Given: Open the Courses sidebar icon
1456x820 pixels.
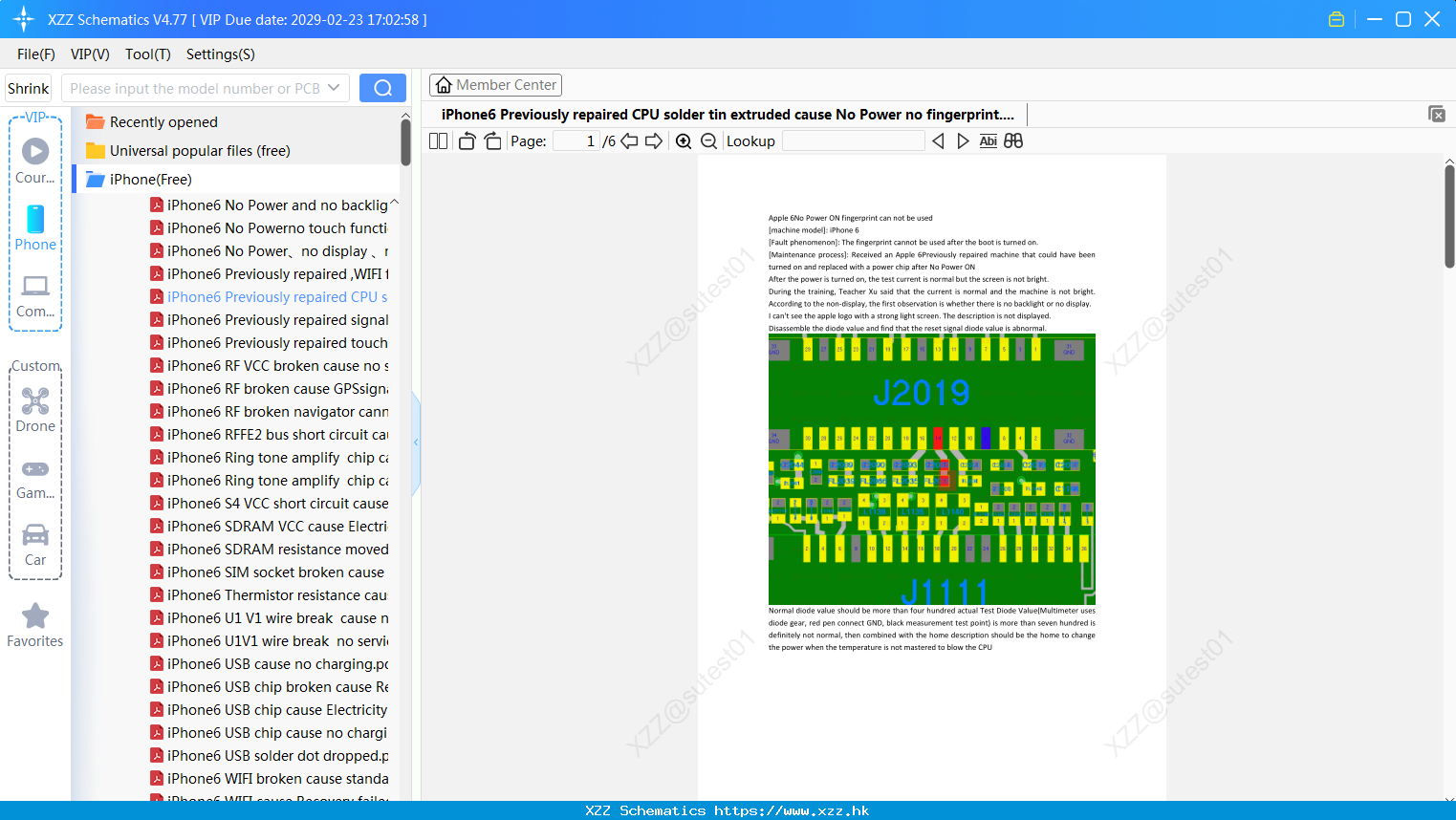Looking at the screenshot, I should (35, 161).
